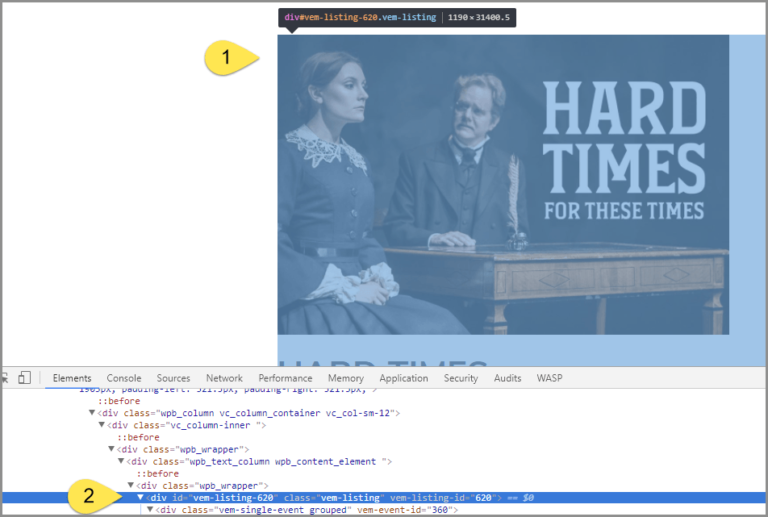Open the Application tab
The image size is (768, 517).
coord(403,378)
